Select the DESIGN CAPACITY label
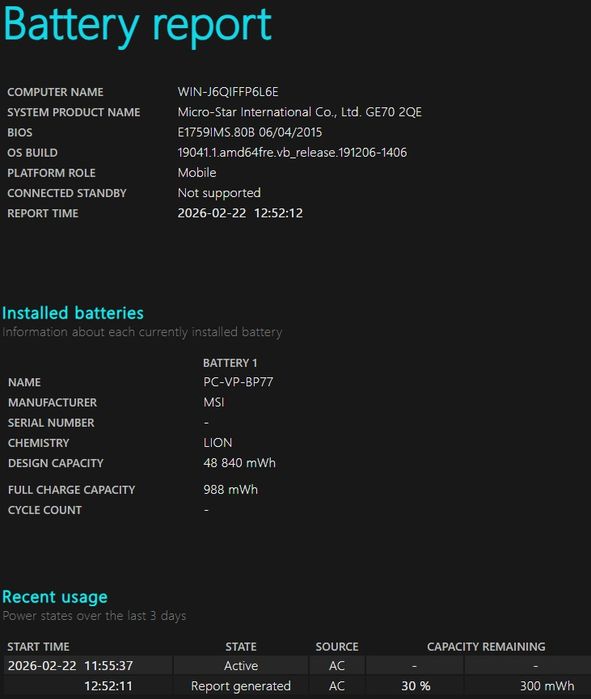This screenshot has width=591, height=699. pos(55,463)
